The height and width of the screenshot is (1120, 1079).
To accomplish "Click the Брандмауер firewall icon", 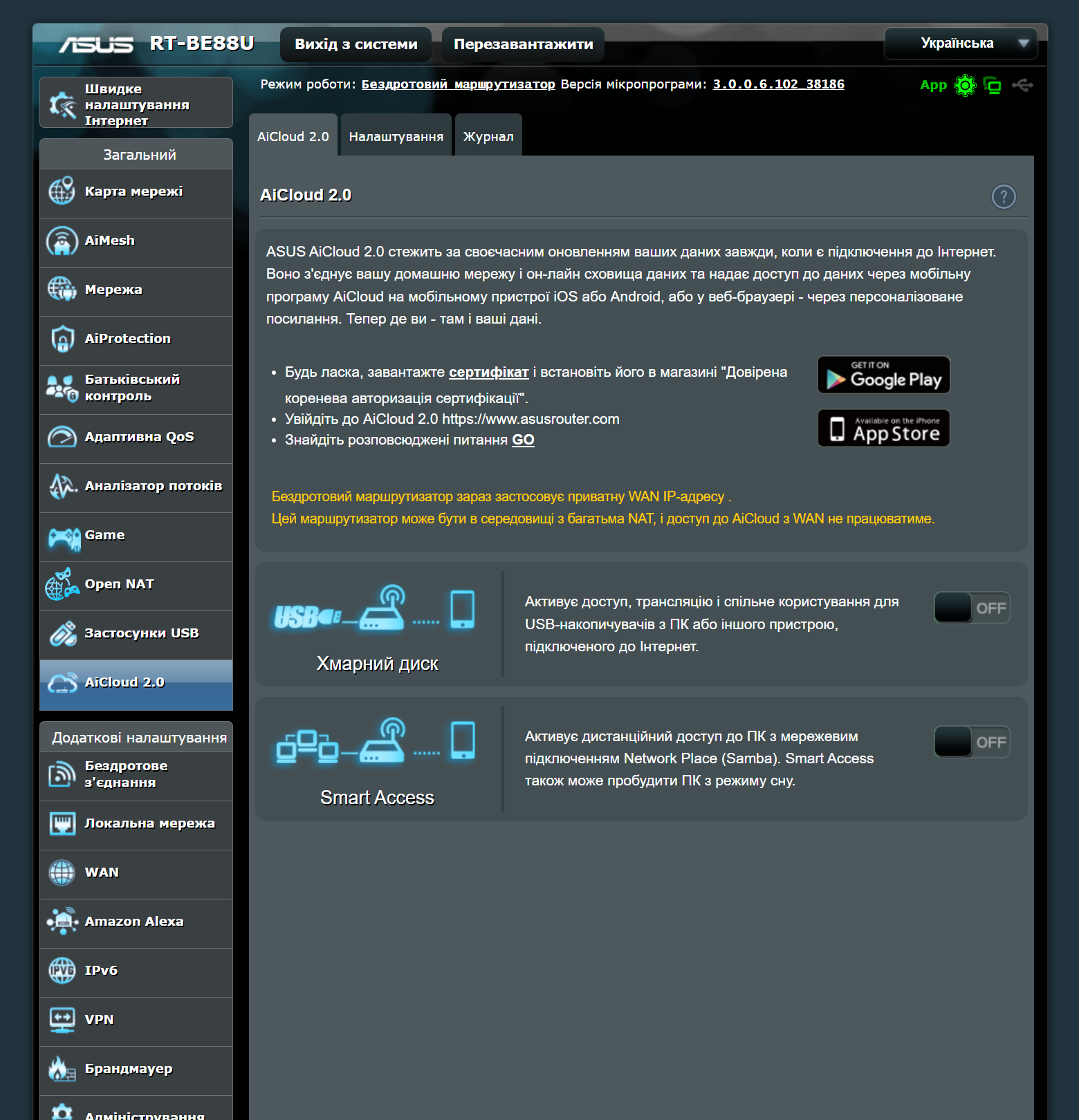I will click(x=62, y=1069).
